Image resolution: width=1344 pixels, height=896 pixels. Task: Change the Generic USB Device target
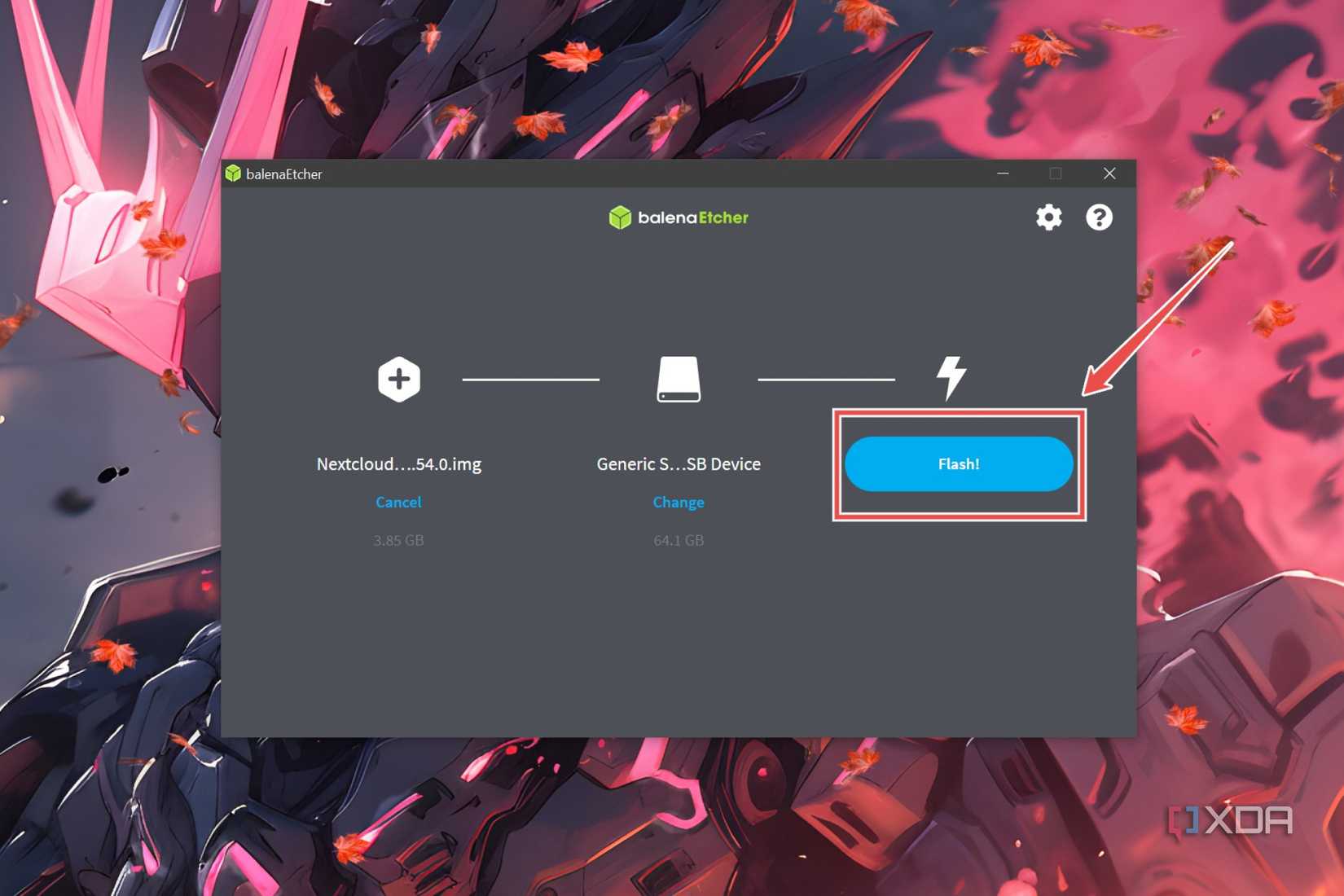click(x=679, y=502)
